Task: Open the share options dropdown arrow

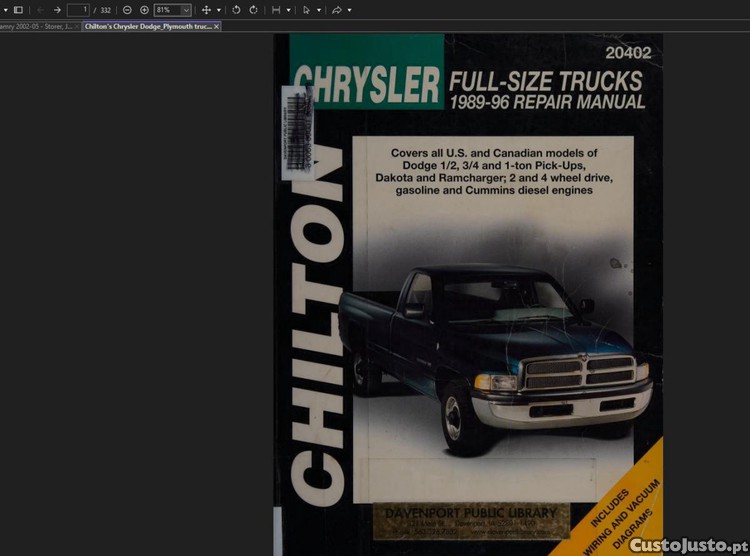Action: pyautogui.click(x=349, y=9)
